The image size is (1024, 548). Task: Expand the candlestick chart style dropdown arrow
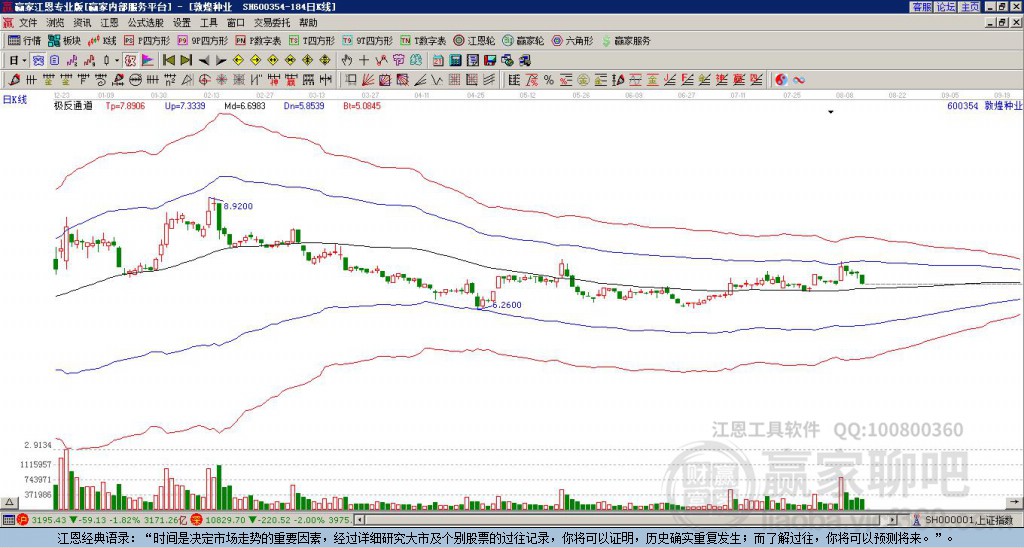117,61
